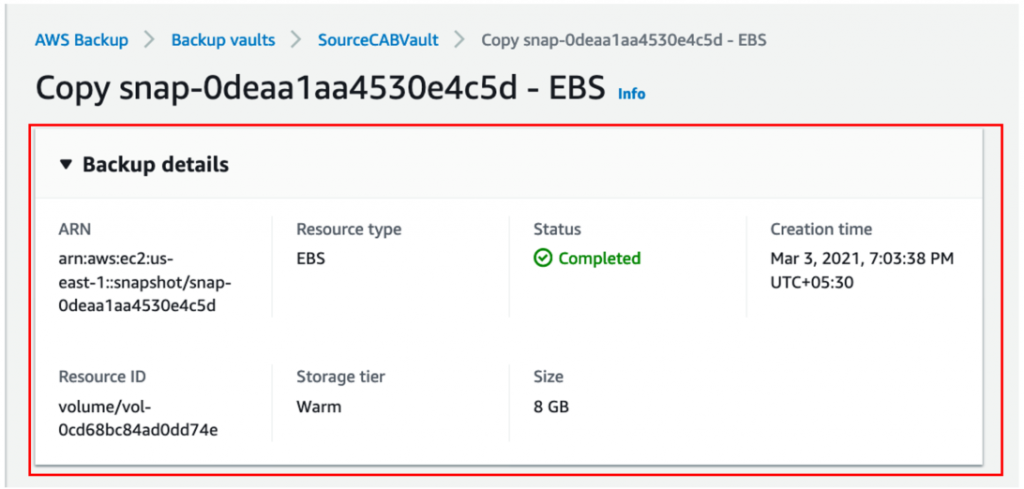Click the page title Copy snap-0deaa1aa4530e4c5d
1024x489 pixels.
pos(321,89)
